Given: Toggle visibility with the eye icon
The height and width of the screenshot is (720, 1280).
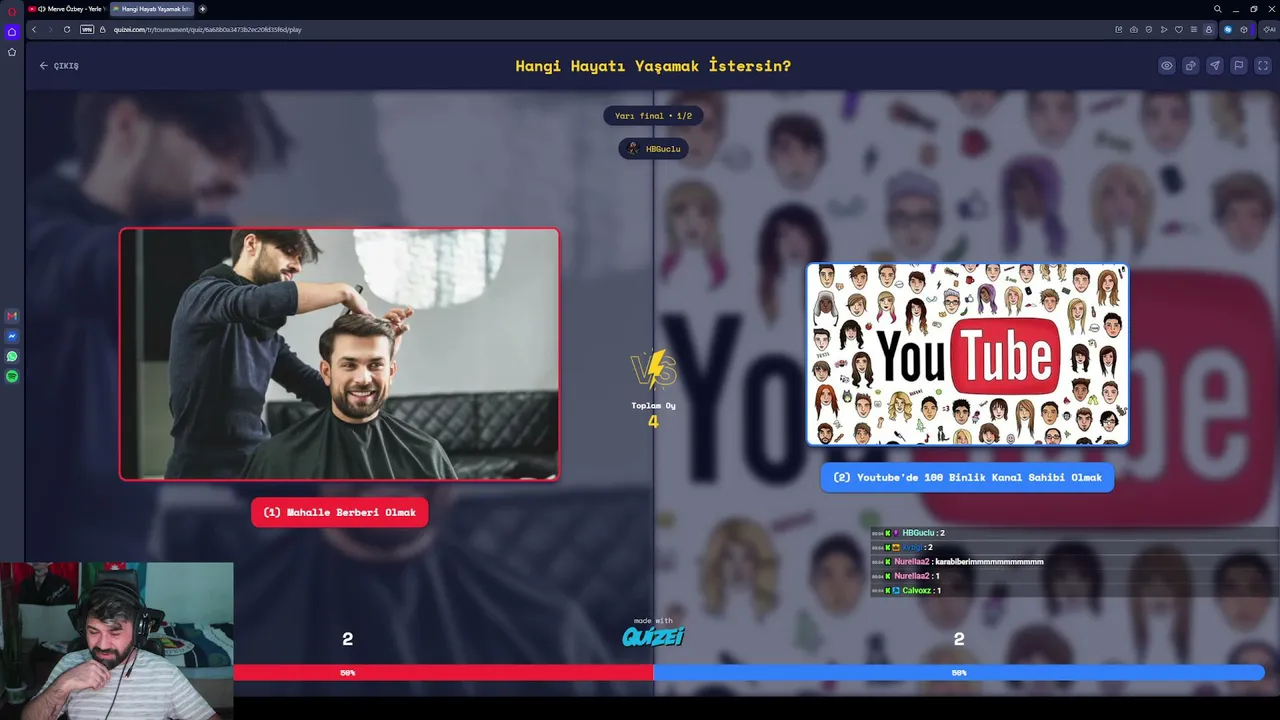Looking at the screenshot, I should [1167, 66].
